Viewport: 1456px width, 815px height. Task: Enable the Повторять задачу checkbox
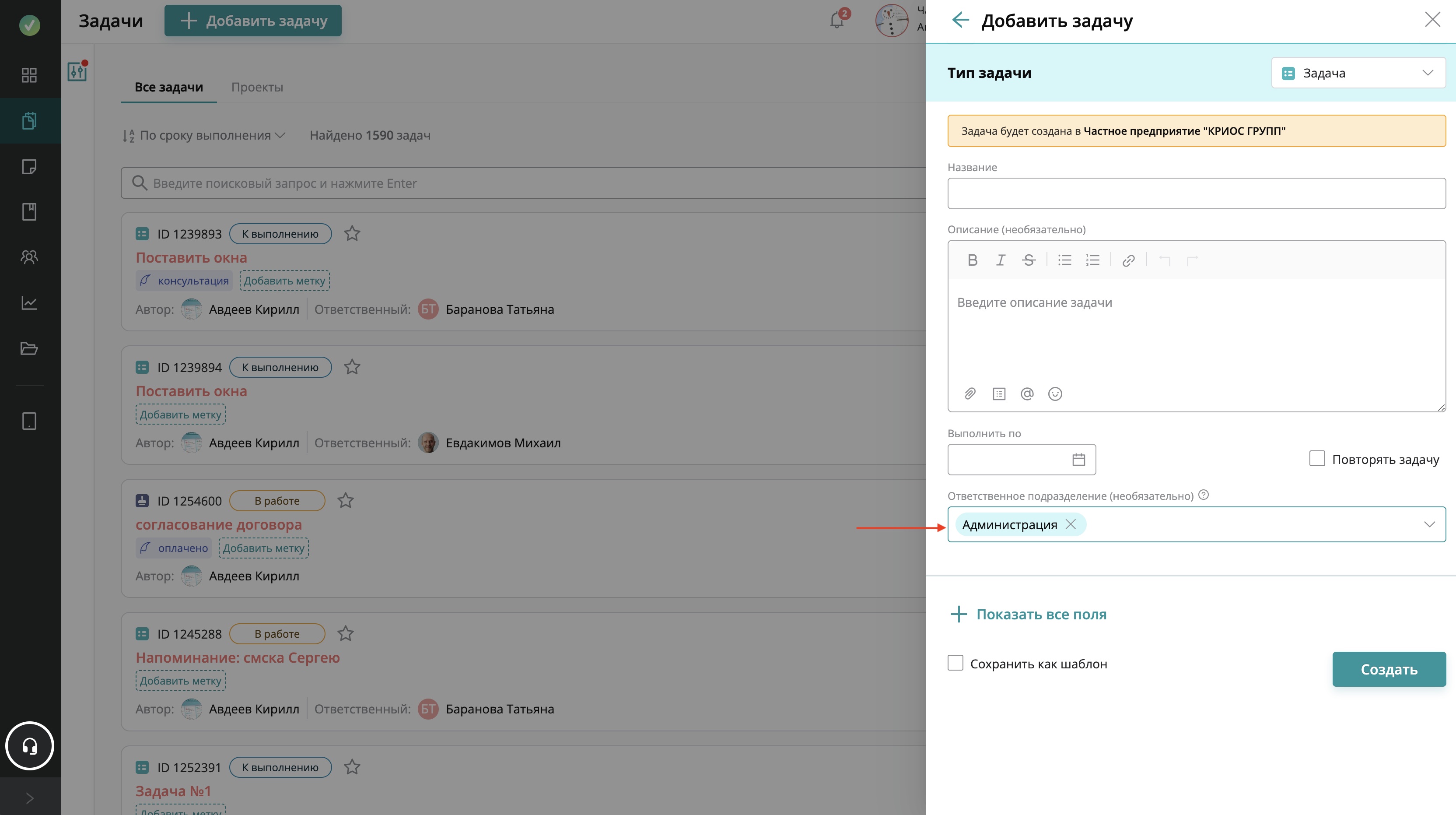click(1317, 458)
